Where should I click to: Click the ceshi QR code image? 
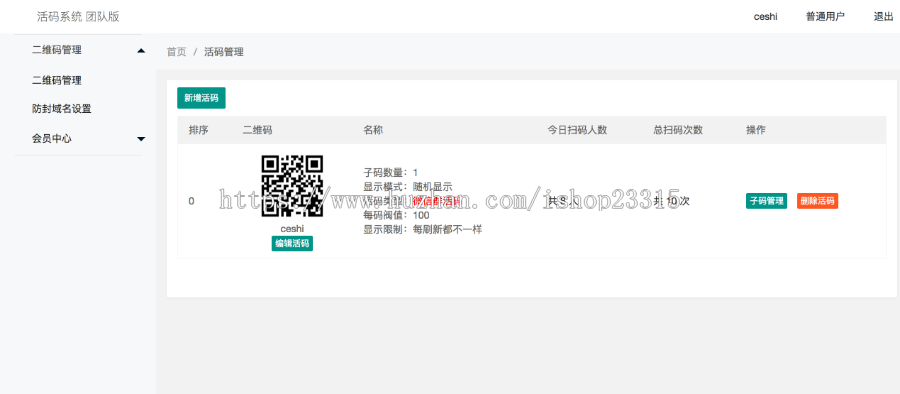(x=292, y=186)
